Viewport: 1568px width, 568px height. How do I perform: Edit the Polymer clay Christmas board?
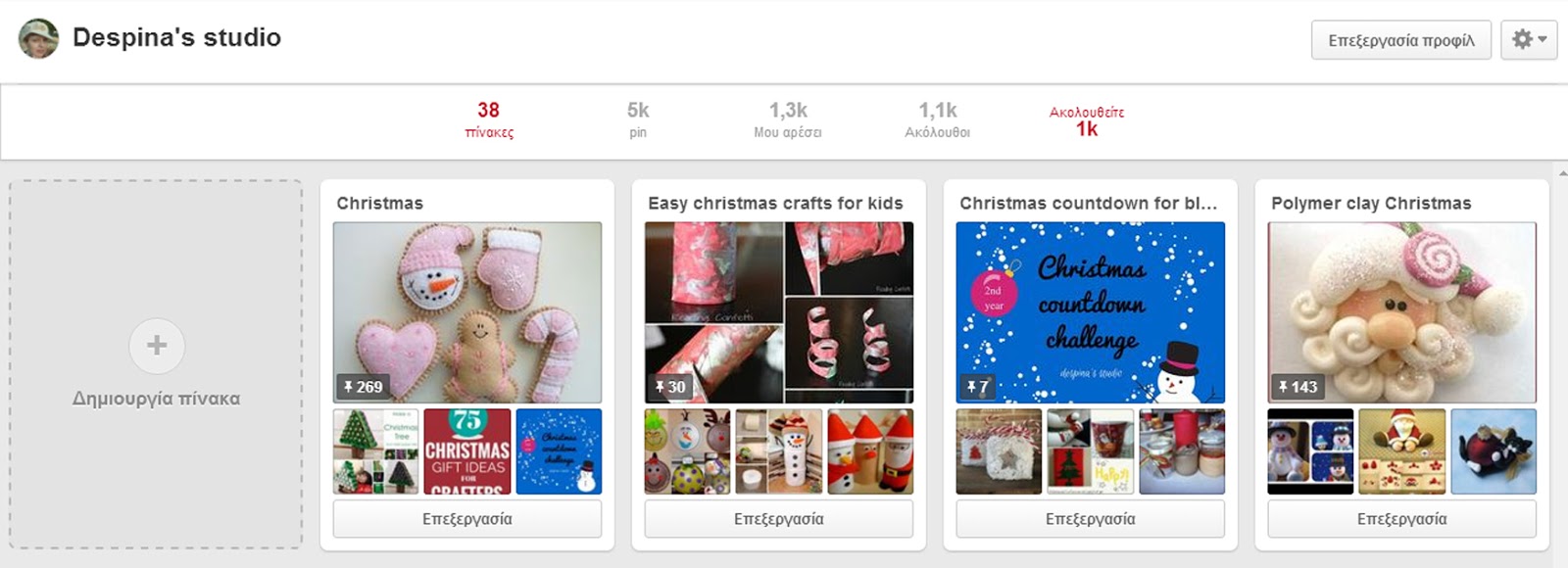[1402, 519]
